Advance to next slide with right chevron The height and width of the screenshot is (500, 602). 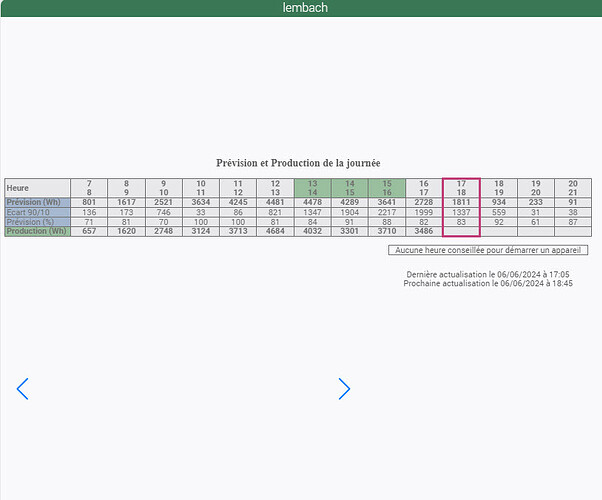344,389
